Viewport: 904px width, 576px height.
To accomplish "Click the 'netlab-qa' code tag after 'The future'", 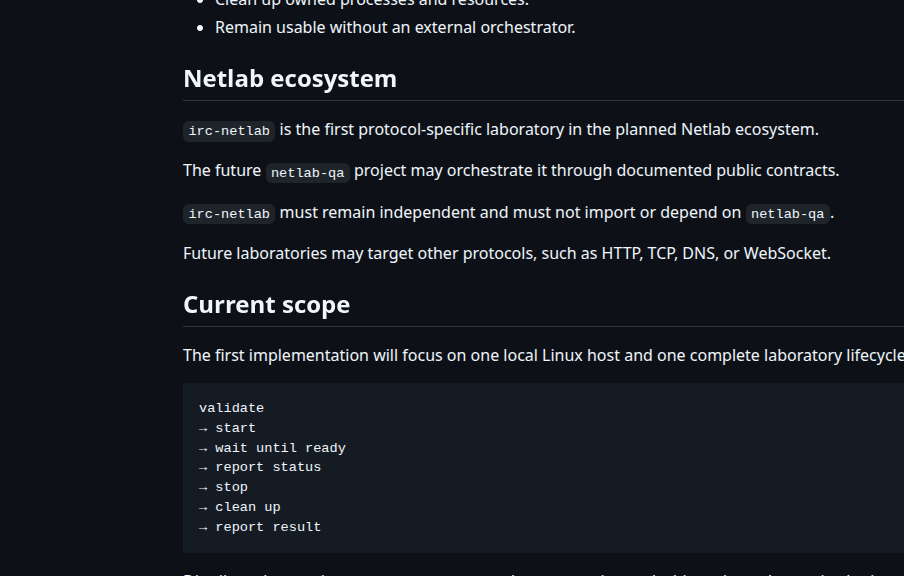I will pos(307,172).
